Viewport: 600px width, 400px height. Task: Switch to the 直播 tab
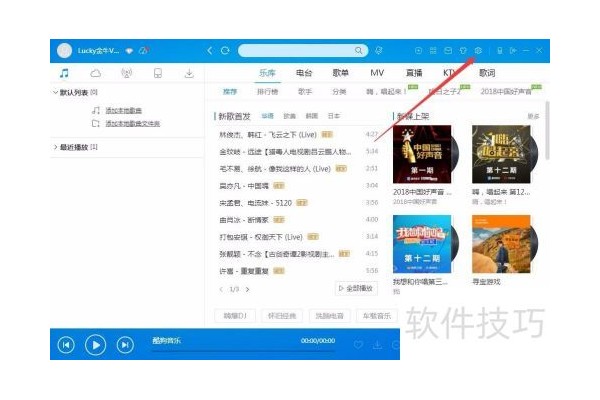click(414, 73)
